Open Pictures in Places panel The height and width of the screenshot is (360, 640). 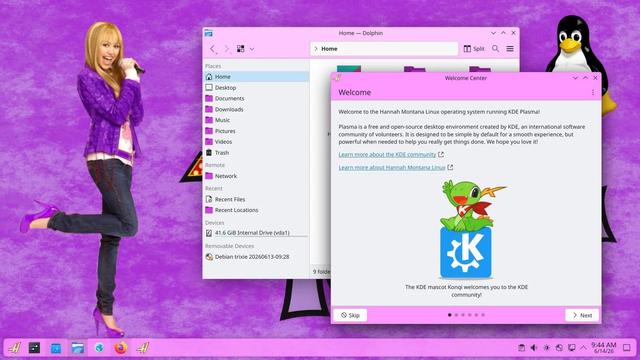[x=256, y=131]
